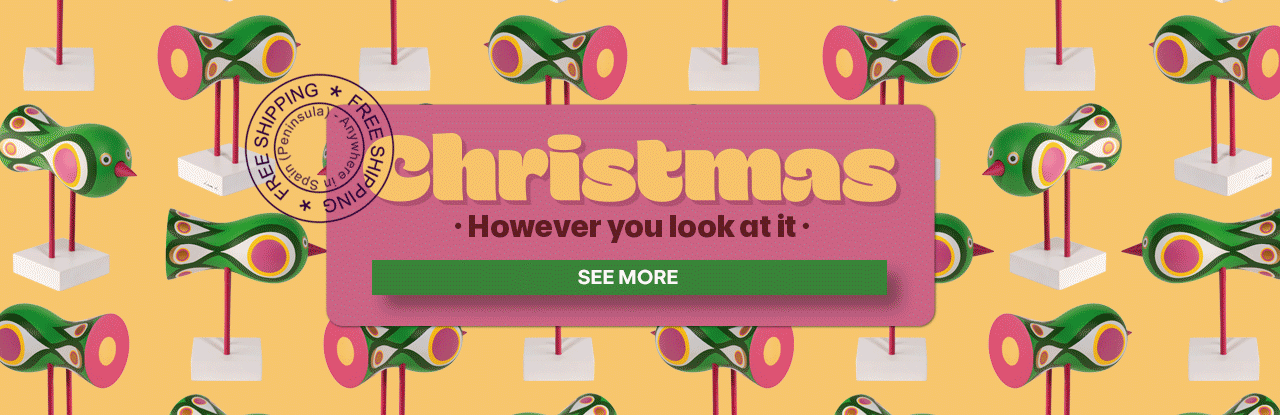
Task: Click the white block base in top-left corner
Action: (x=59, y=67)
